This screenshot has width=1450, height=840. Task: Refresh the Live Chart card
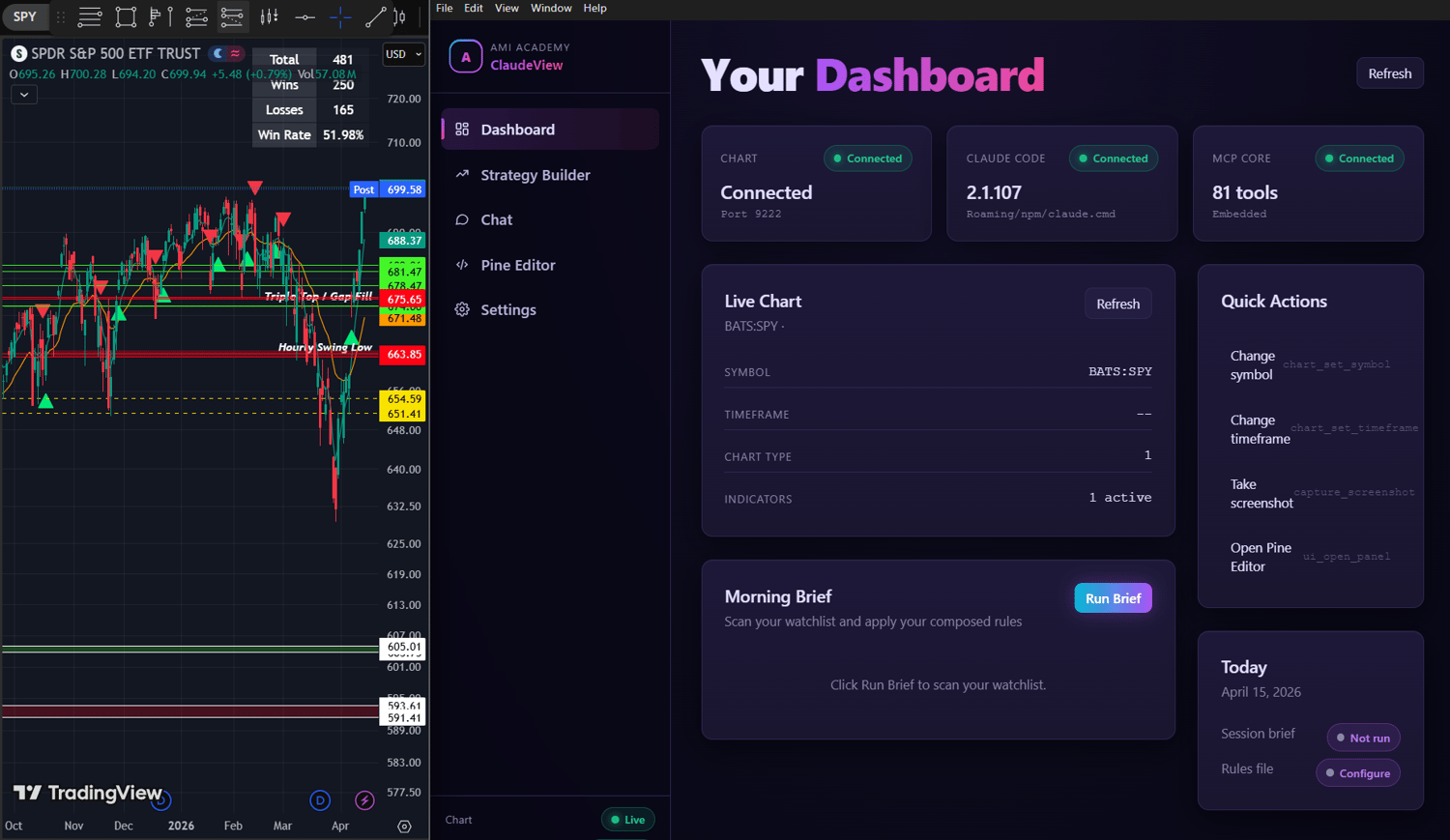pyautogui.click(x=1118, y=304)
